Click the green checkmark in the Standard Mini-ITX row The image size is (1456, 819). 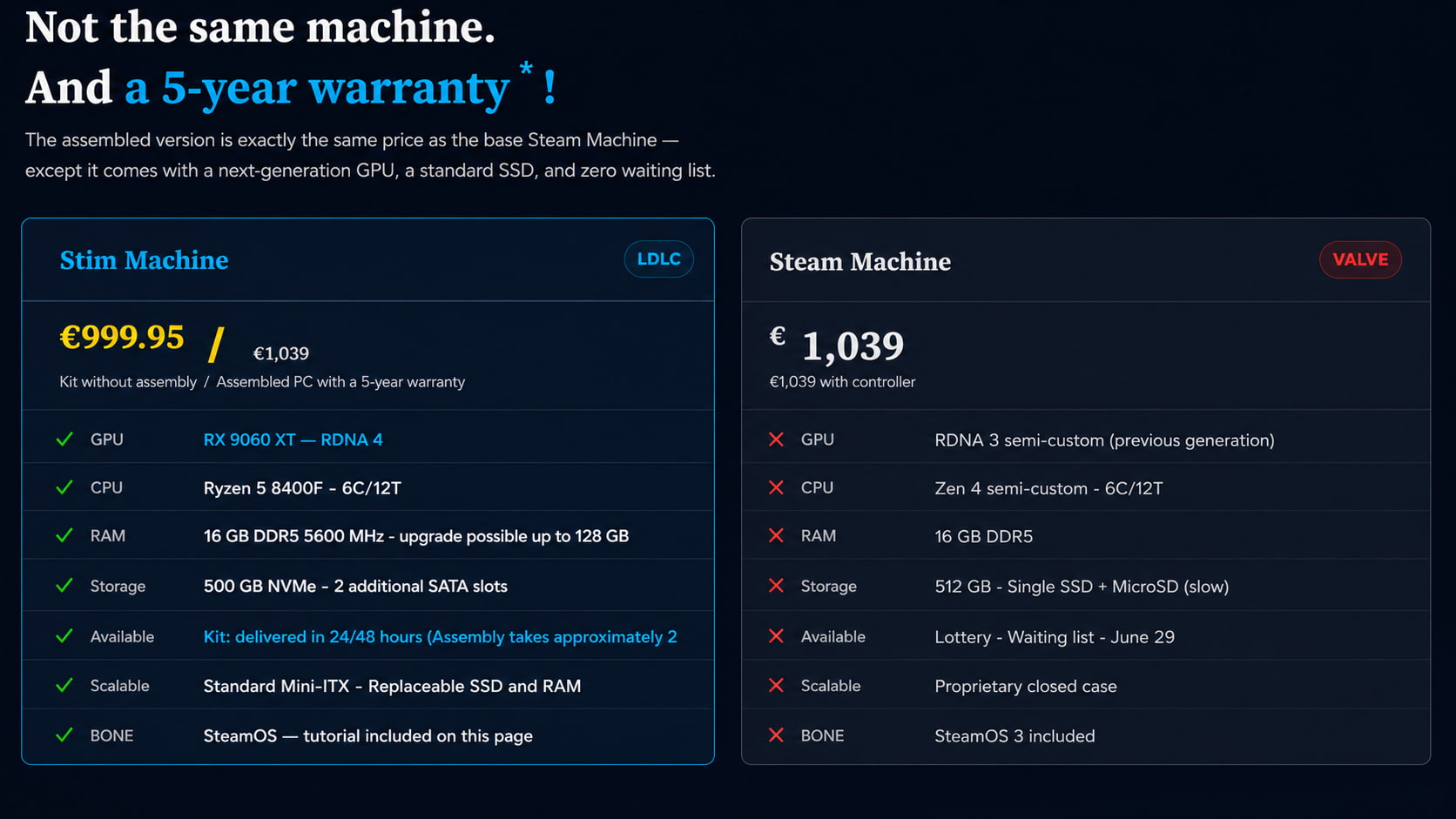click(x=64, y=686)
